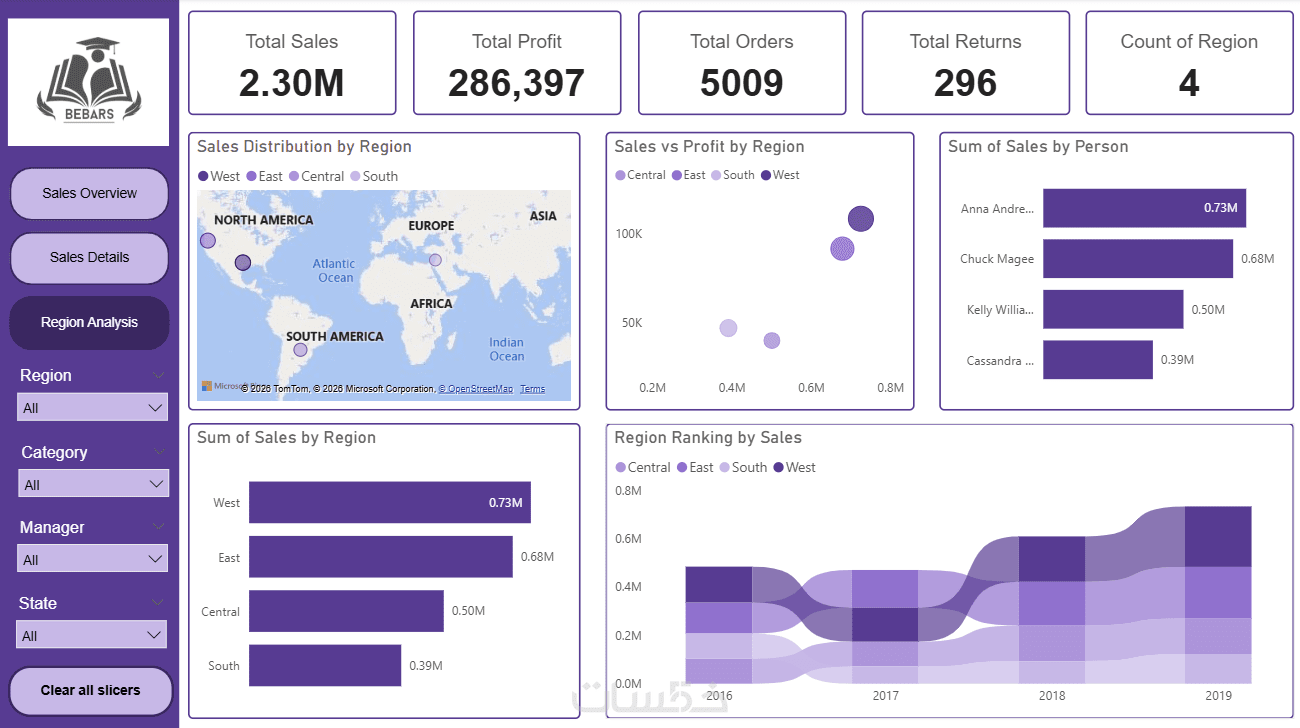Screen dimensions: 1300x728
Task: Open the Region slicer dropdown
Action: tap(92, 407)
